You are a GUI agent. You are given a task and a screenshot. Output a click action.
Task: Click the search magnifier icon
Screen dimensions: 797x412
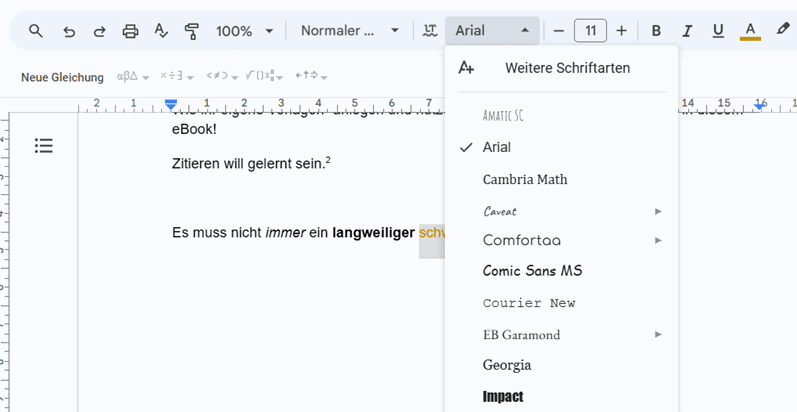[36, 31]
